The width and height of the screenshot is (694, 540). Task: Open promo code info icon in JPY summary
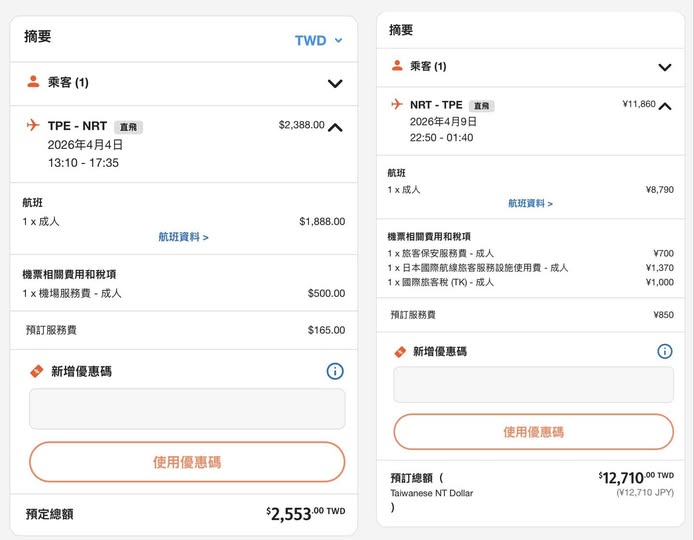tap(664, 351)
